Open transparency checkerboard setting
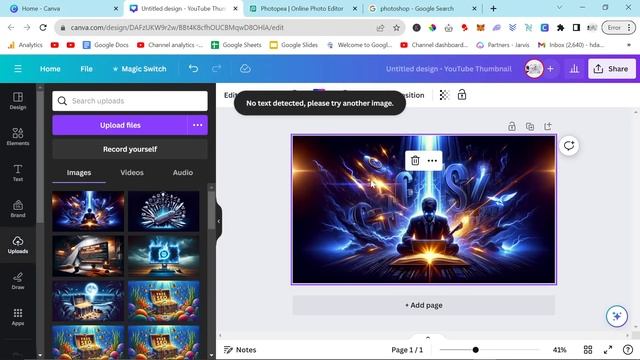The height and width of the screenshot is (360, 640). [x=444, y=95]
